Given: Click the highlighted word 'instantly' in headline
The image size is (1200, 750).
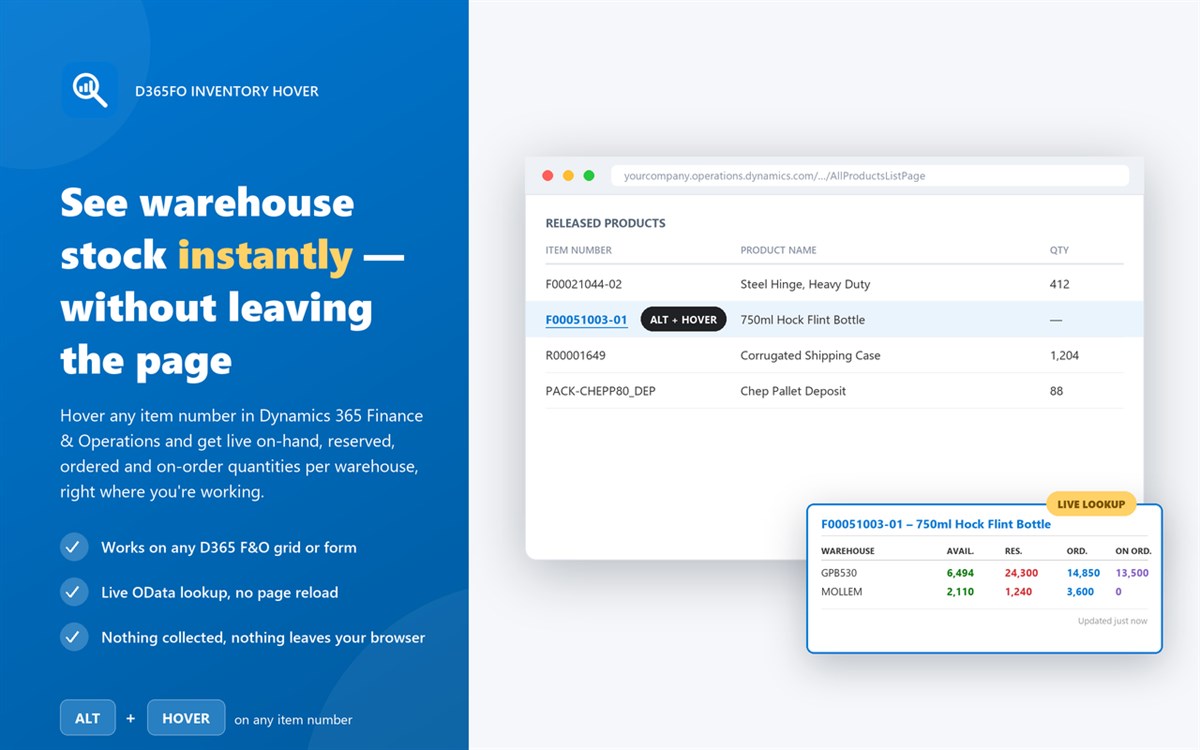Looking at the screenshot, I should tap(265, 256).
